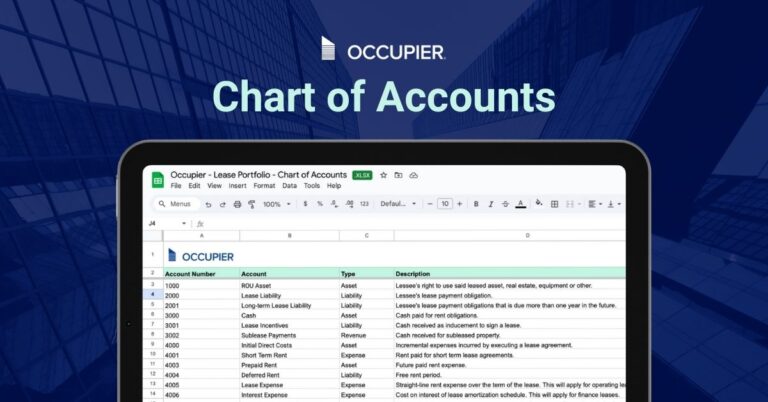Open the Google Sheets home icon
This screenshot has width=768, height=402.
coord(158,180)
